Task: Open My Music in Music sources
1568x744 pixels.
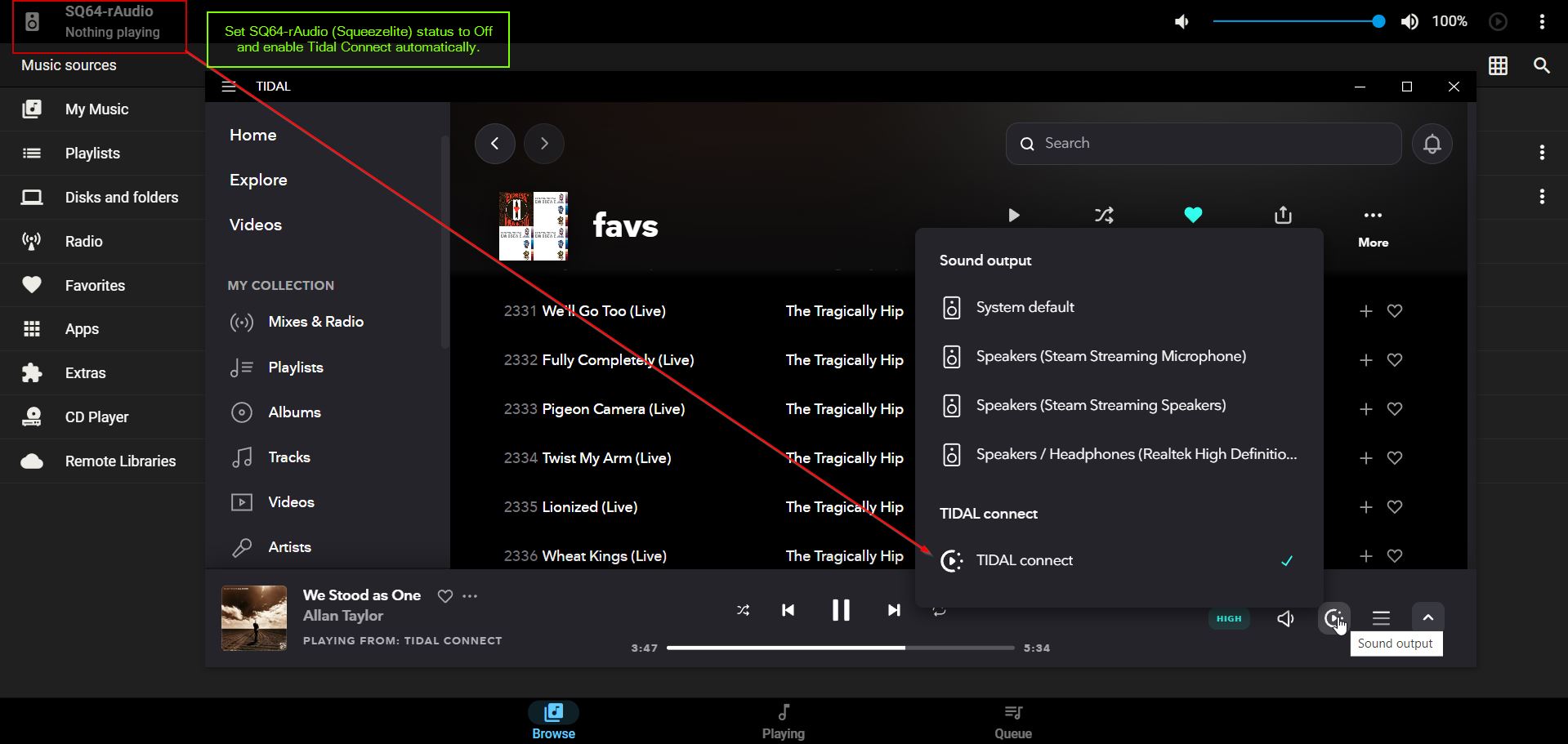Action: tap(102, 109)
